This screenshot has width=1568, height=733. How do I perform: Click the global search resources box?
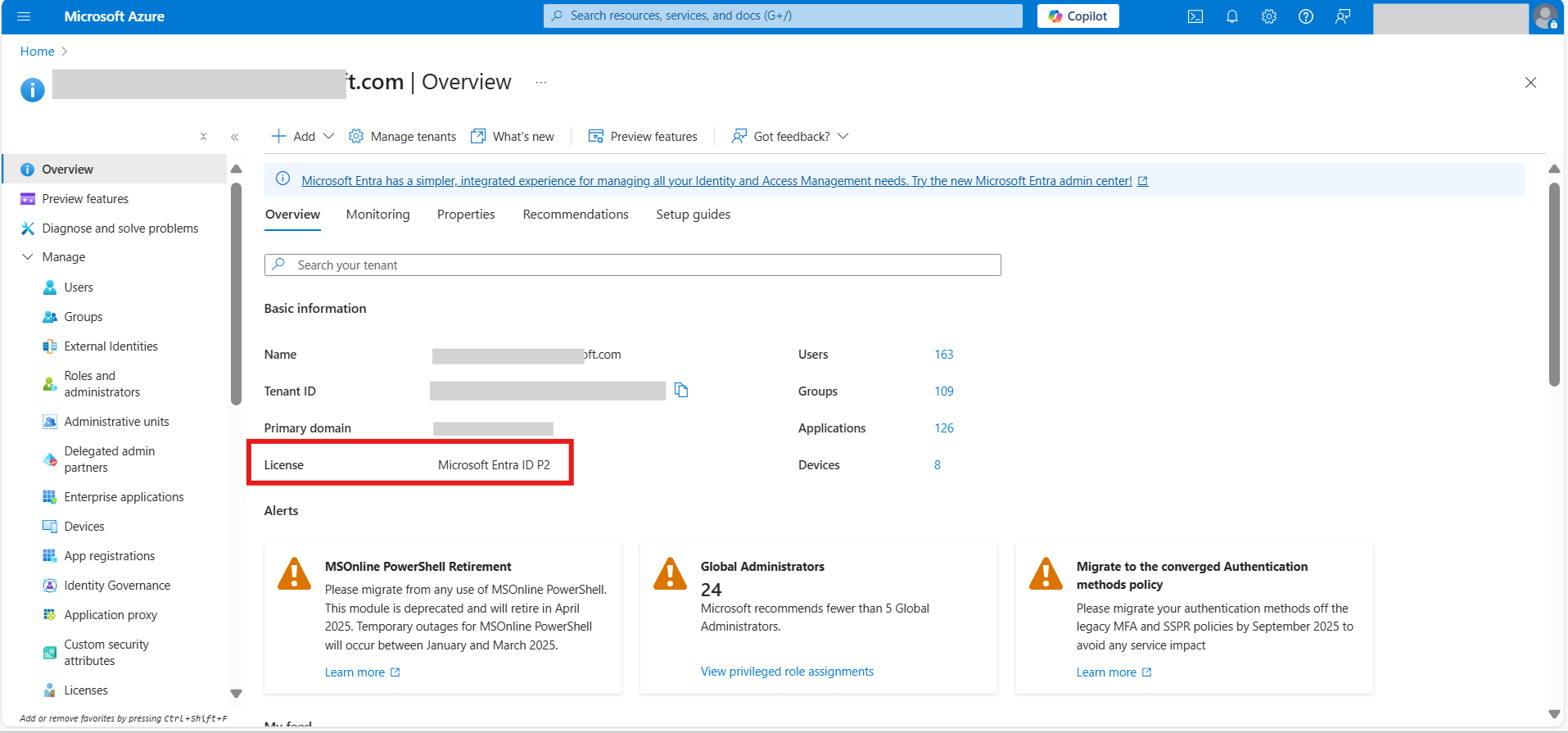pos(783,16)
